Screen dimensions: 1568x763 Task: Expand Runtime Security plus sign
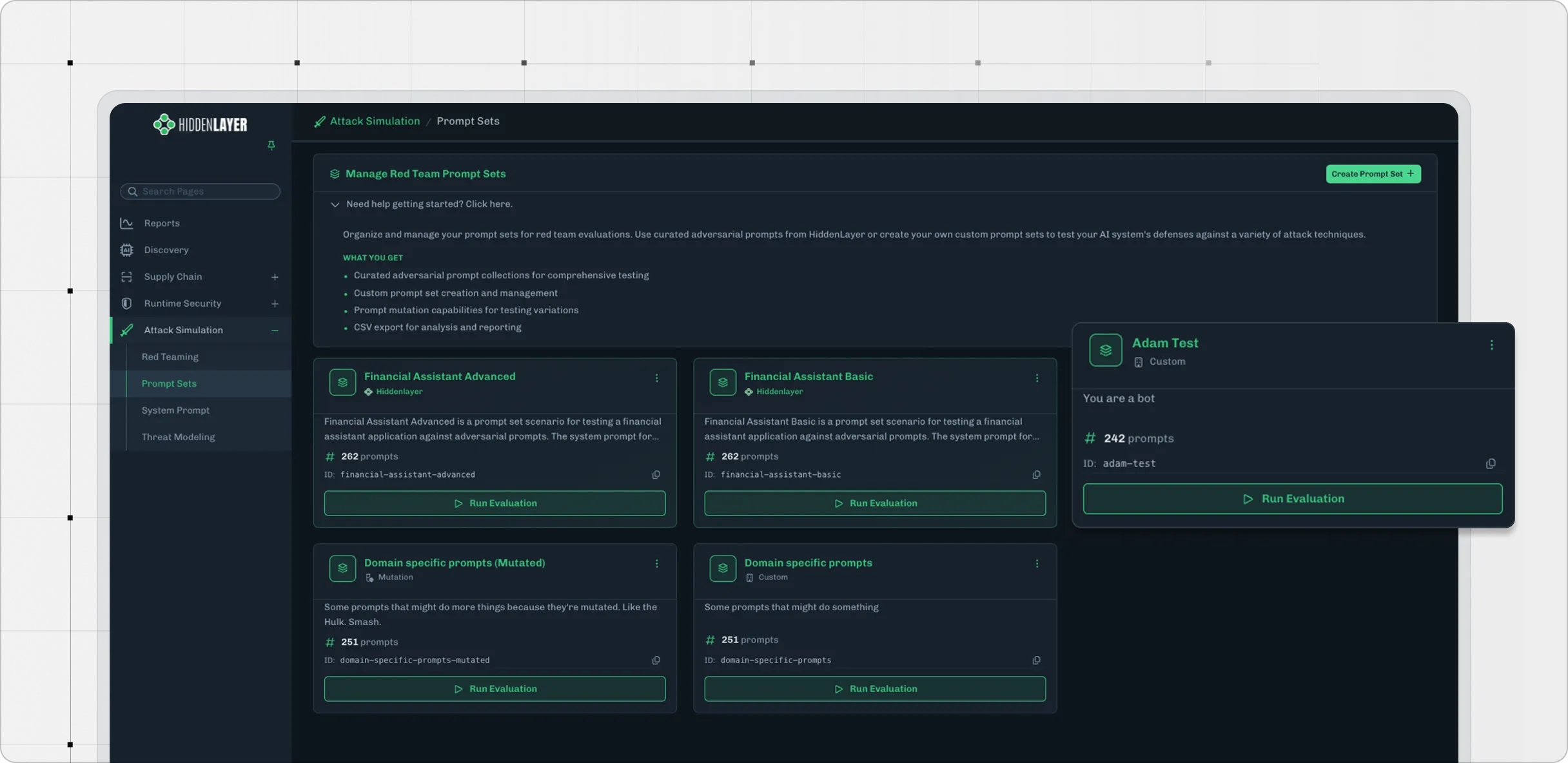point(275,304)
